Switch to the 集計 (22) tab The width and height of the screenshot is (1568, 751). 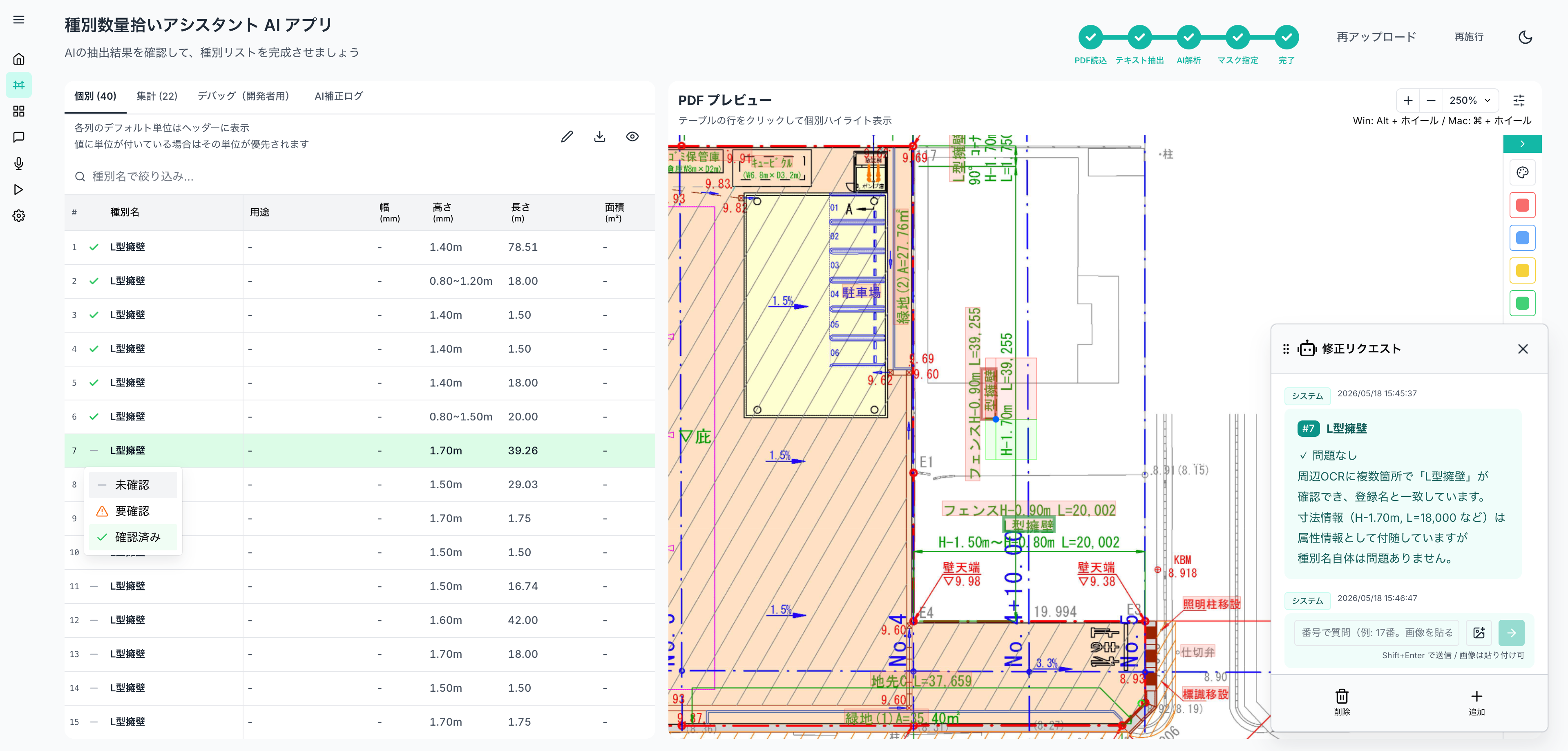156,96
